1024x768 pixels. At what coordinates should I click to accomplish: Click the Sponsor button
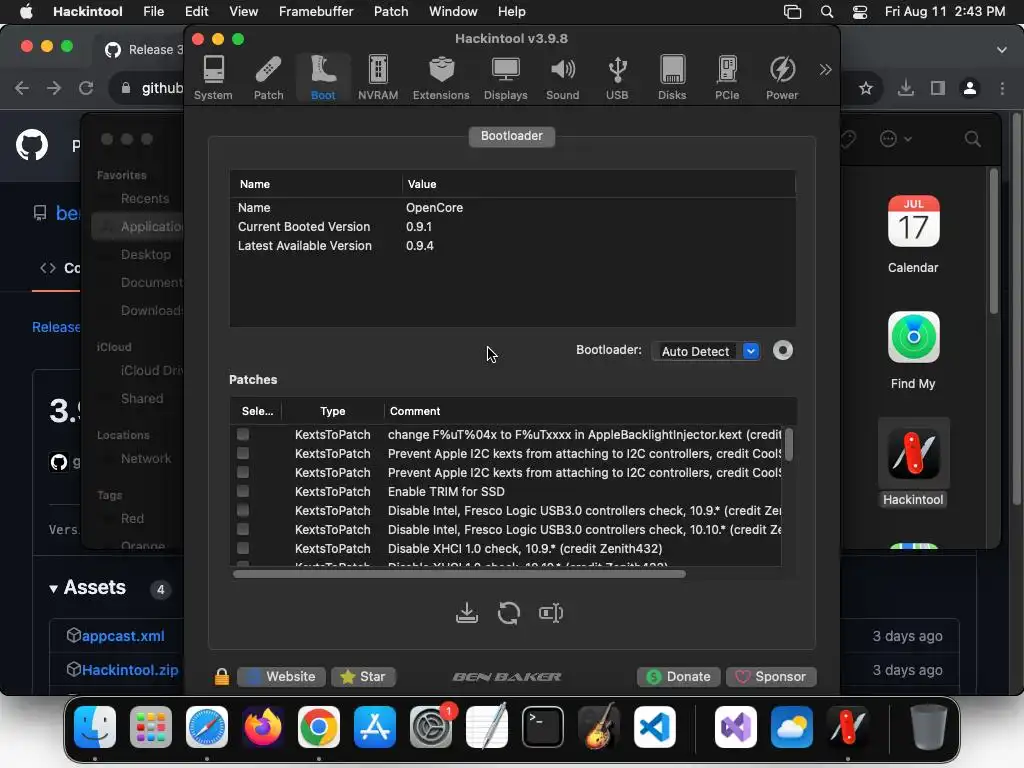pos(771,677)
